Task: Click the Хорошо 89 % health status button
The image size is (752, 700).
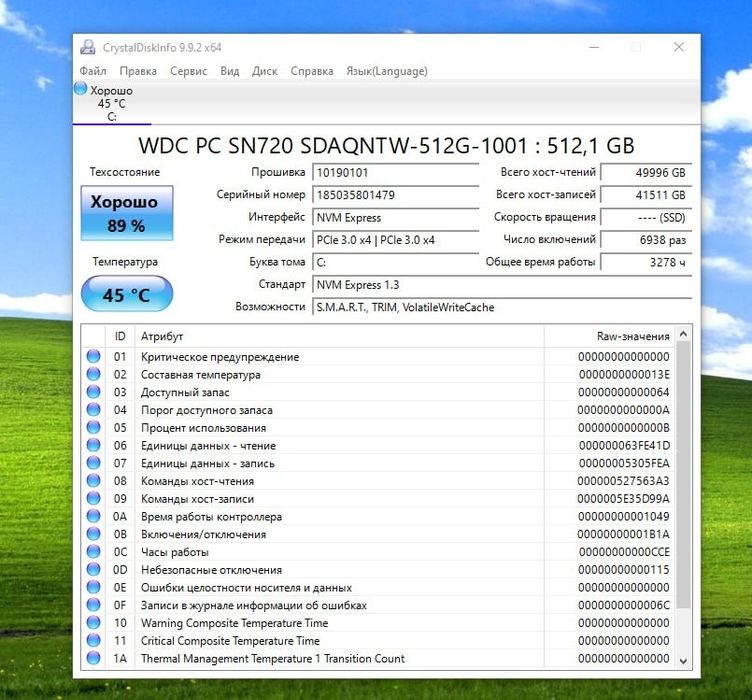Action: [127, 213]
